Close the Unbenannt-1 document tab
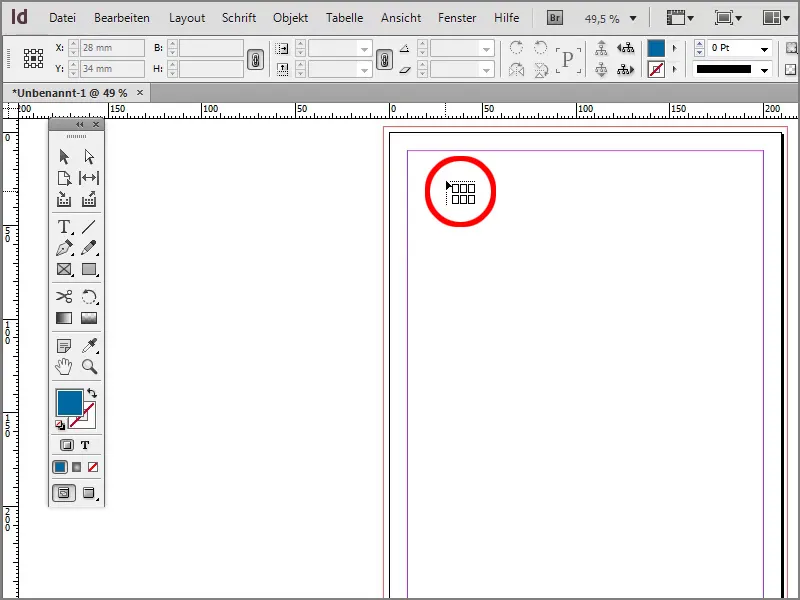 coord(140,93)
